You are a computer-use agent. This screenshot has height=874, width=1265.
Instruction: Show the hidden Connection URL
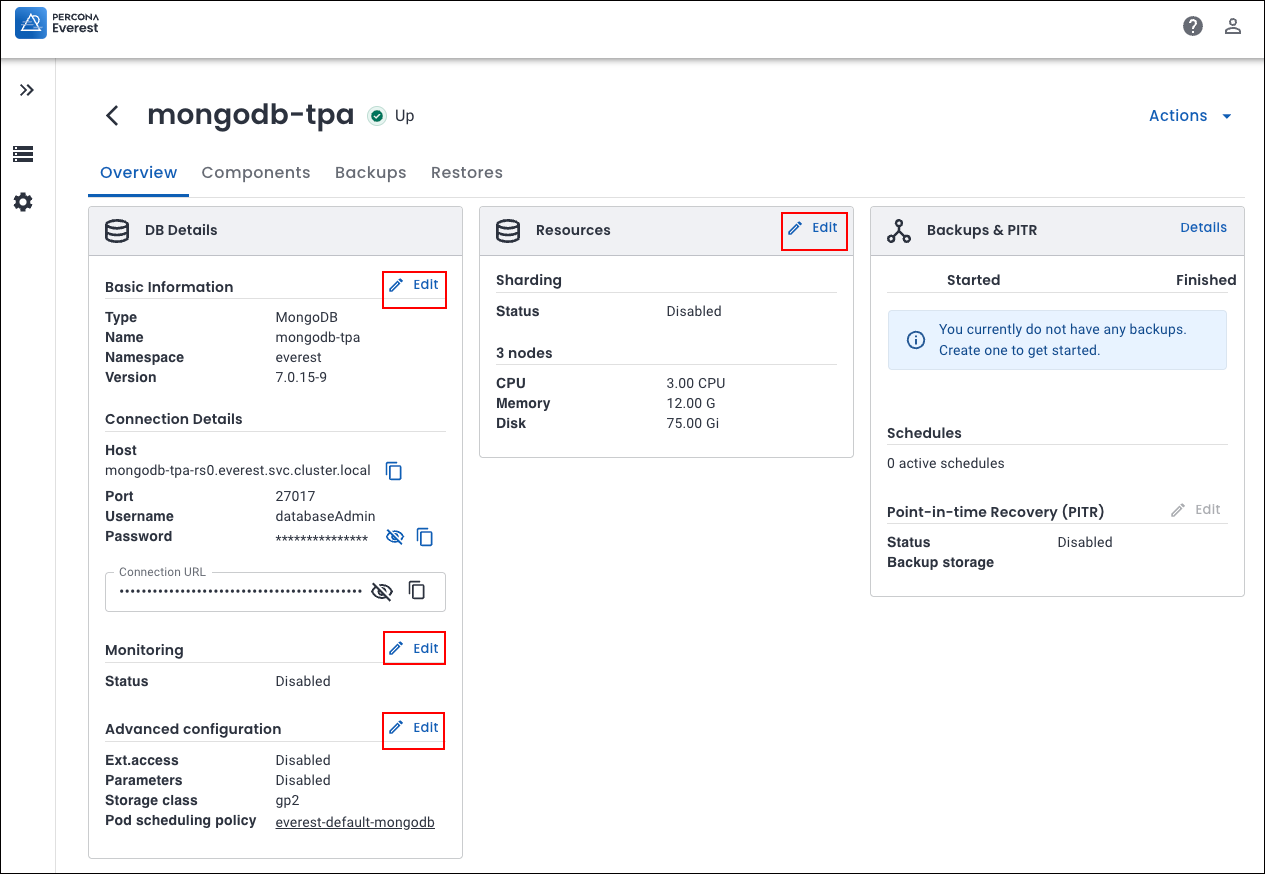(x=381, y=591)
